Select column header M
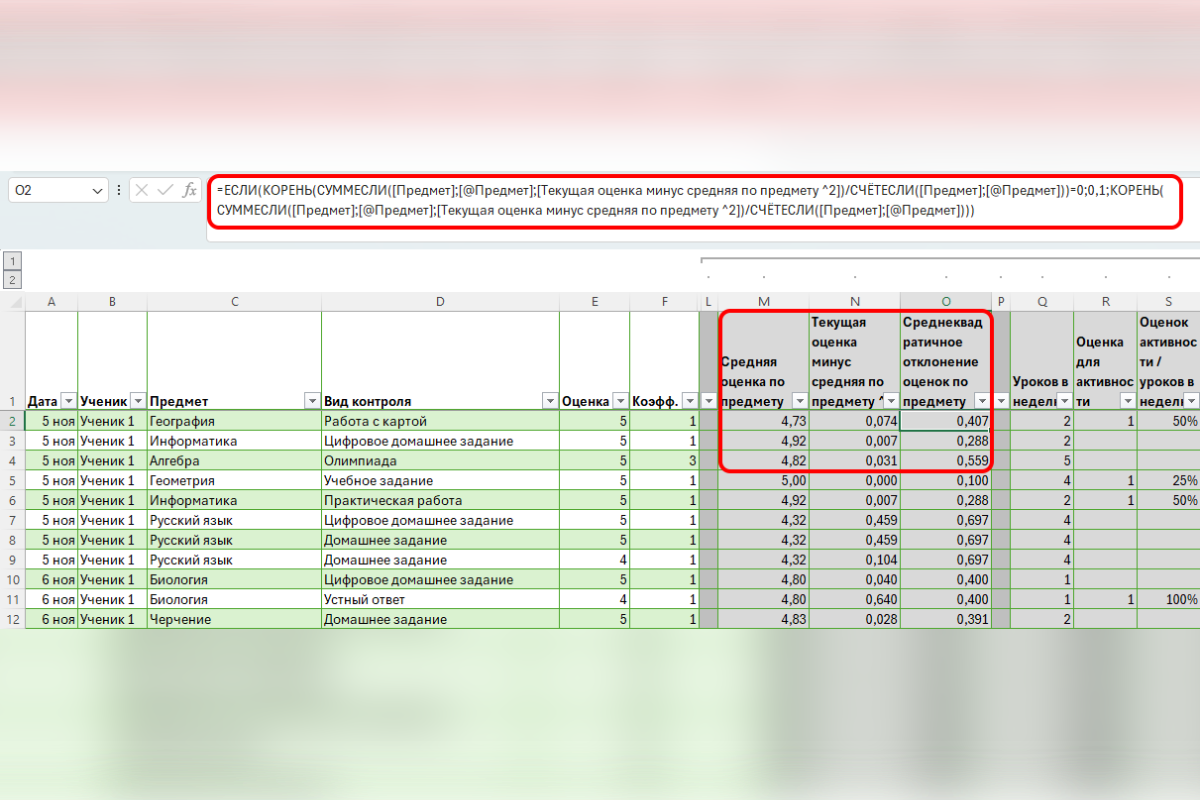1200x800 pixels. tap(764, 301)
